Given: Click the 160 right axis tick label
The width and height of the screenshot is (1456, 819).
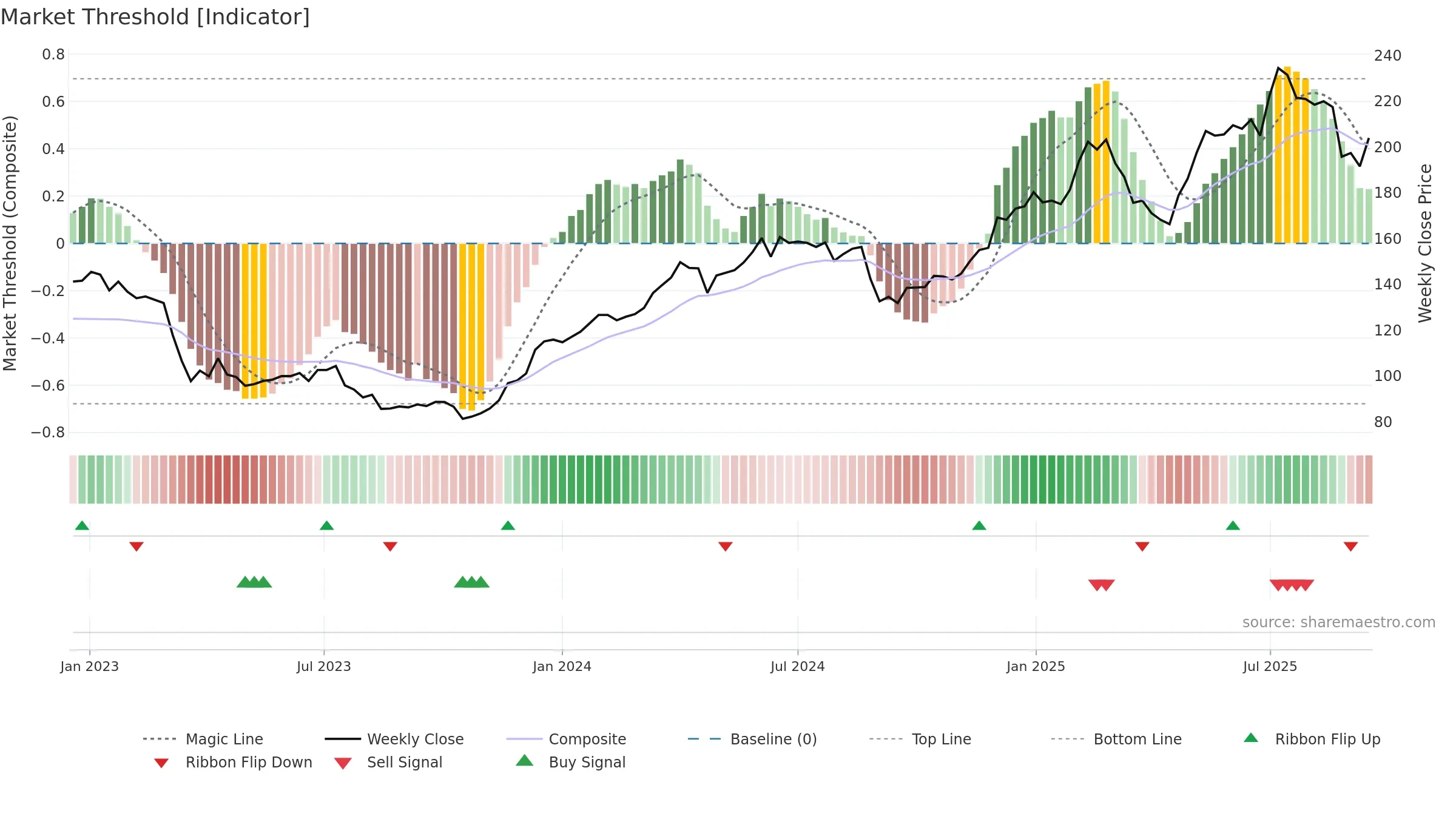Looking at the screenshot, I should 1388,238.
